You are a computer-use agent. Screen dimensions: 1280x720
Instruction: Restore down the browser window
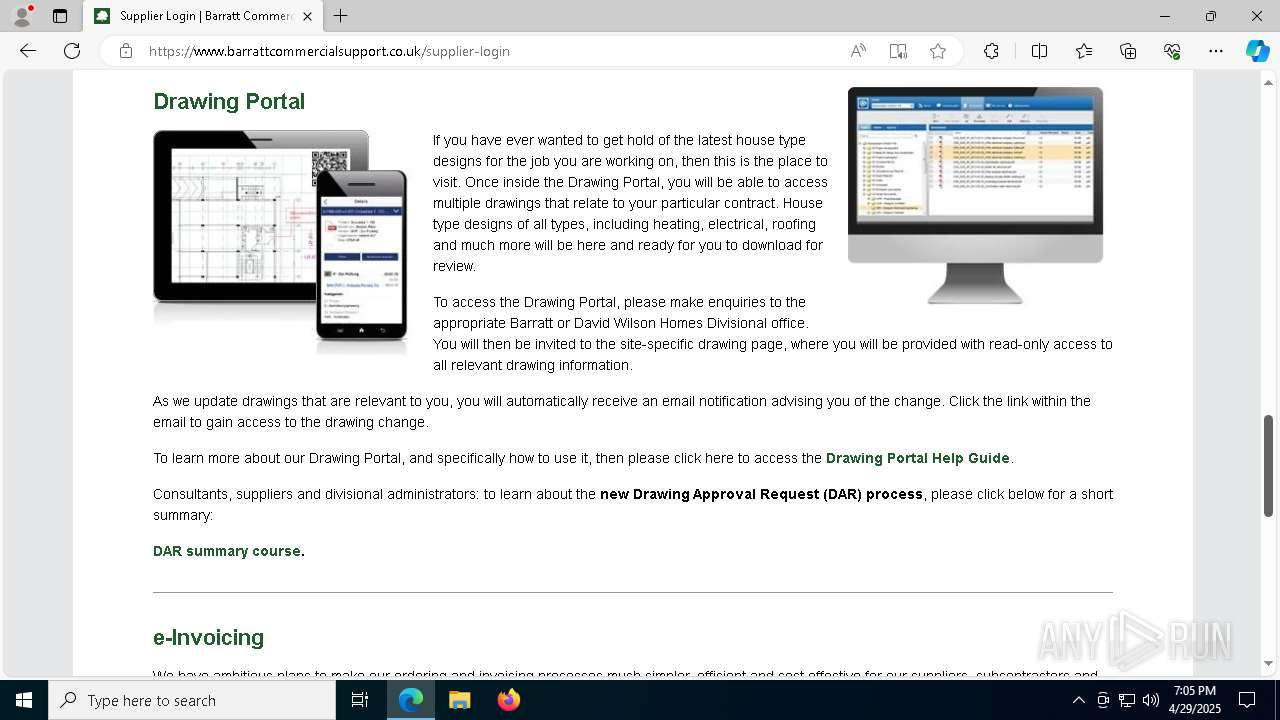tap(1211, 16)
